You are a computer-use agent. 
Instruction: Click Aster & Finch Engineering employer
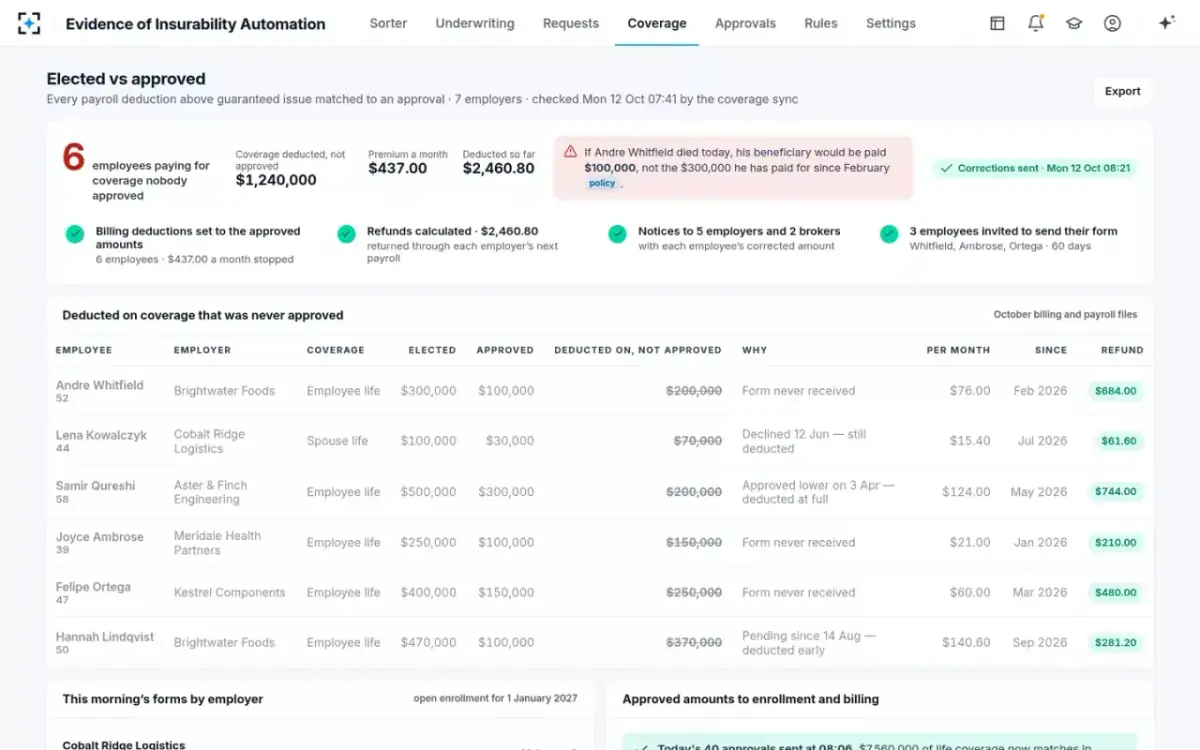210,492
